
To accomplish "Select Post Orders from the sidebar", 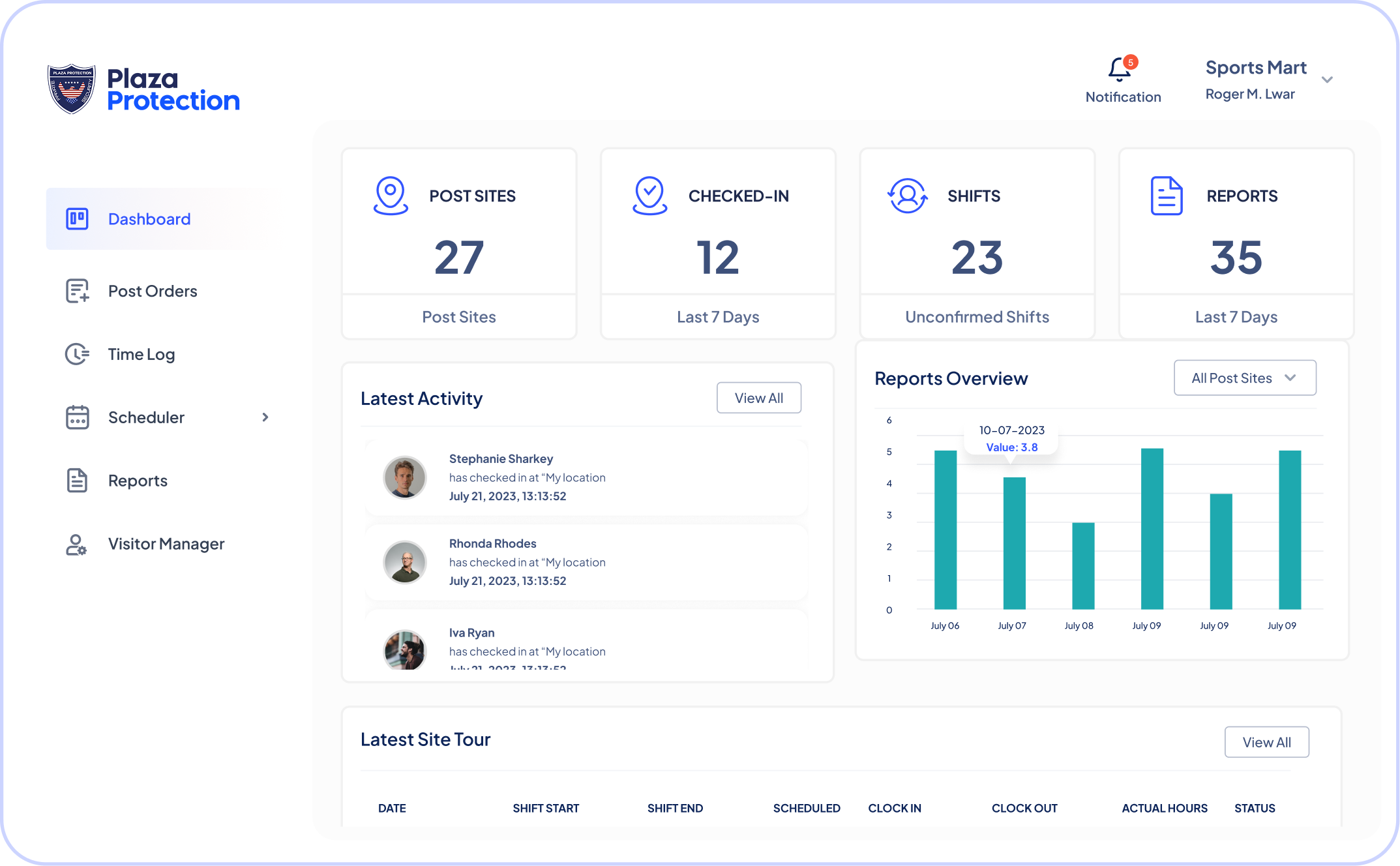I will (x=153, y=291).
